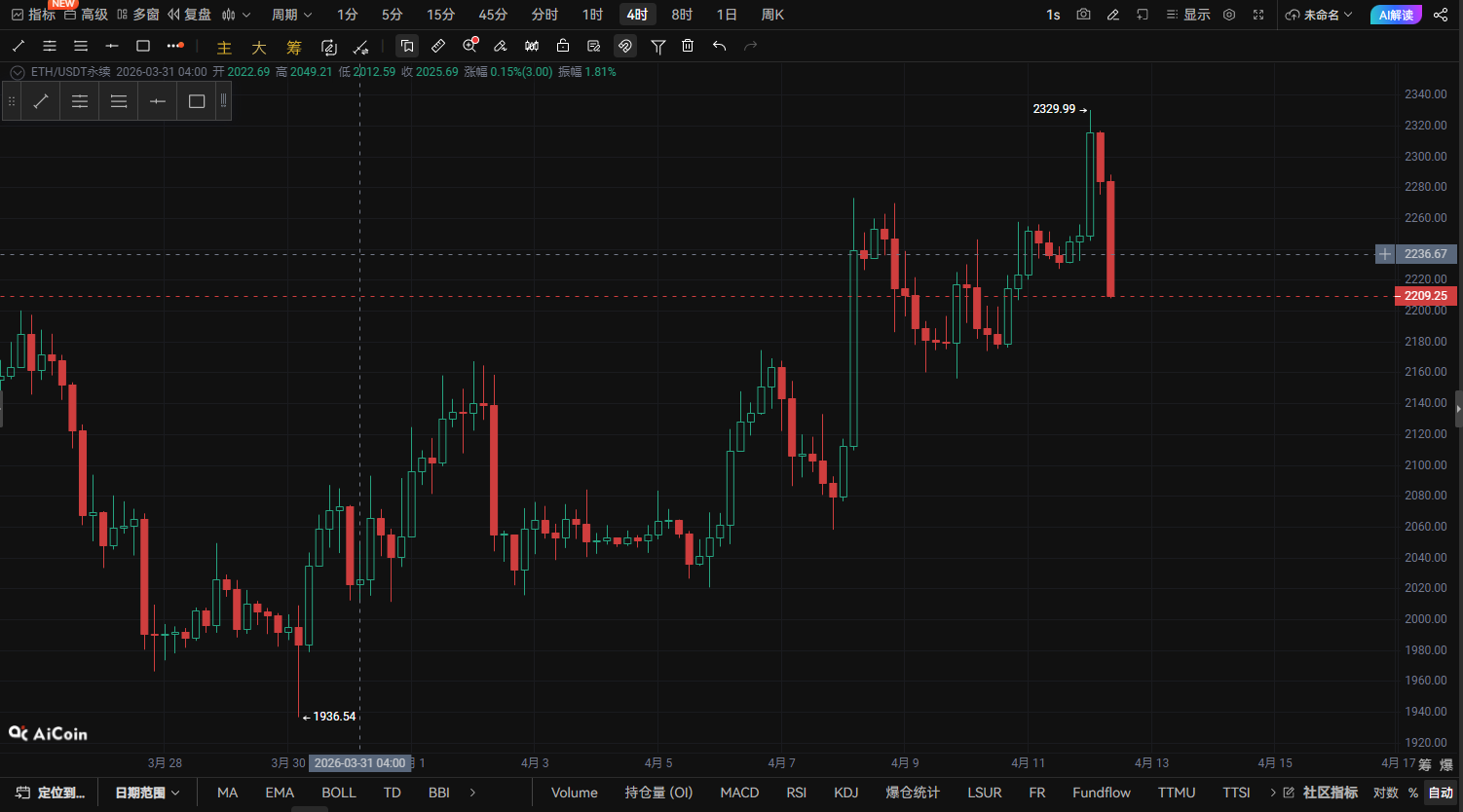The height and width of the screenshot is (812, 1463).
Task: Toggle the highlighted bookmark-layers tool
Action: tap(407, 46)
